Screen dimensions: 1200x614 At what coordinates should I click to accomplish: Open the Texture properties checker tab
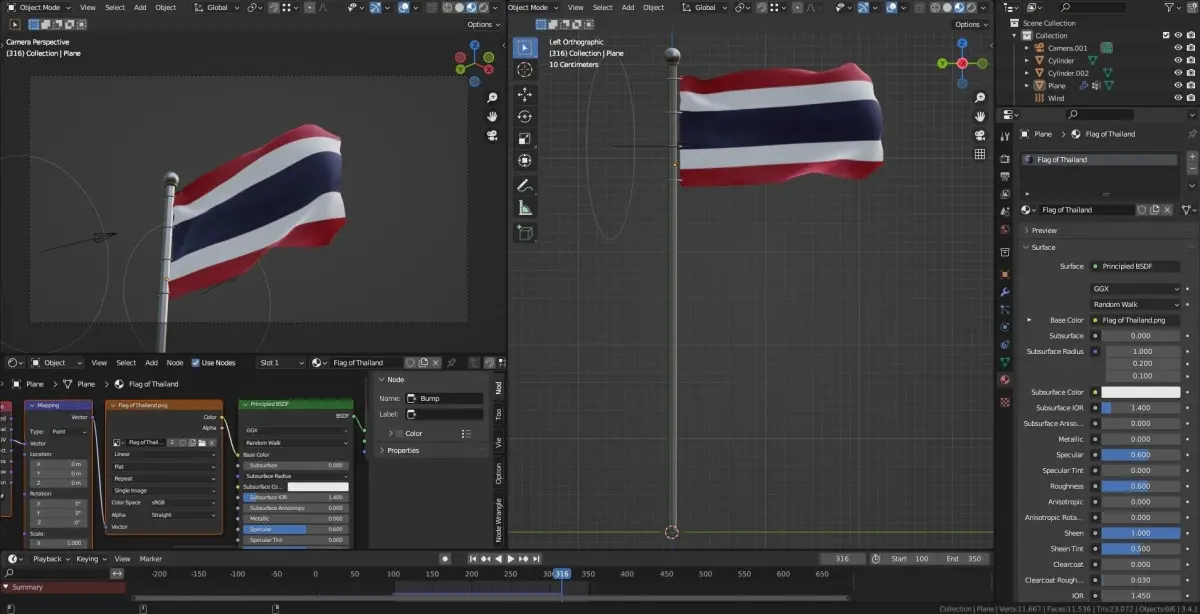click(x=1005, y=401)
